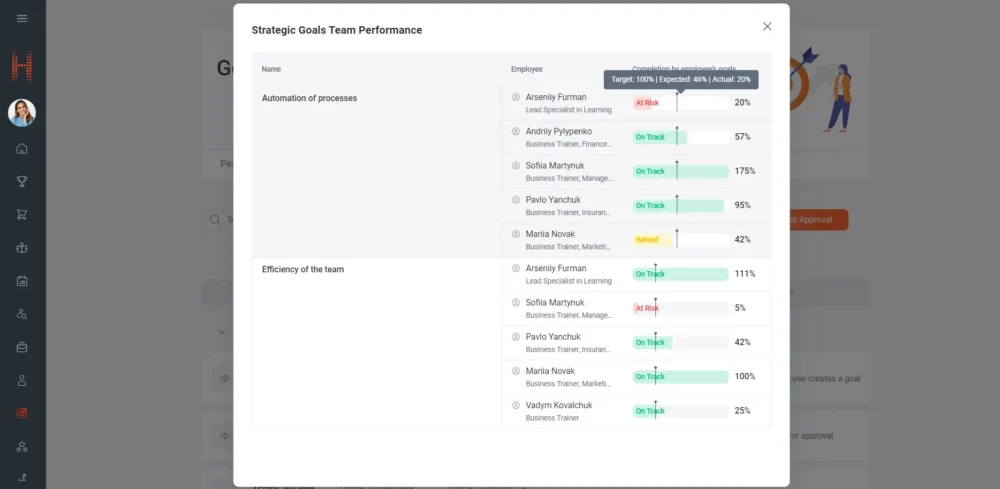This screenshot has height=489, width=1000.
Task: Click Arseniiy Furman's At Risk progress bar
Action: [x=680, y=103]
